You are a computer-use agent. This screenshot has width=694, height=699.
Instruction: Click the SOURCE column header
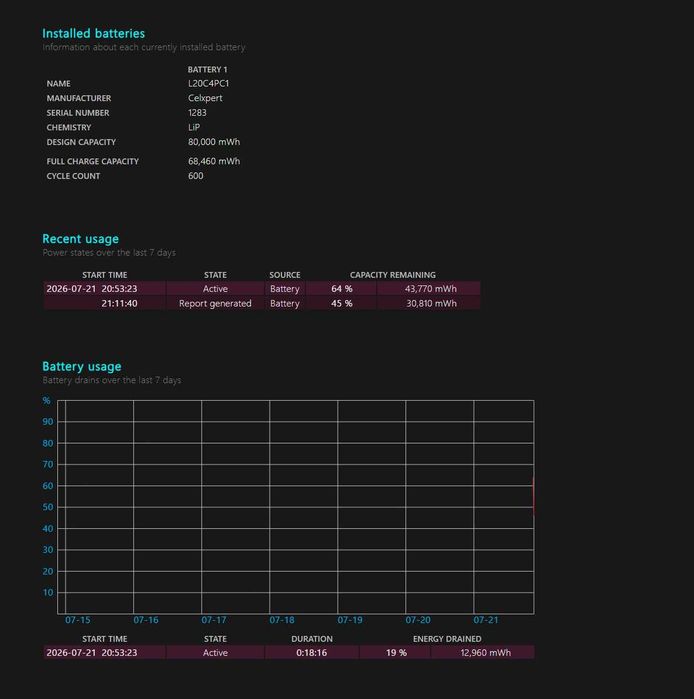click(x=285, y=275)
